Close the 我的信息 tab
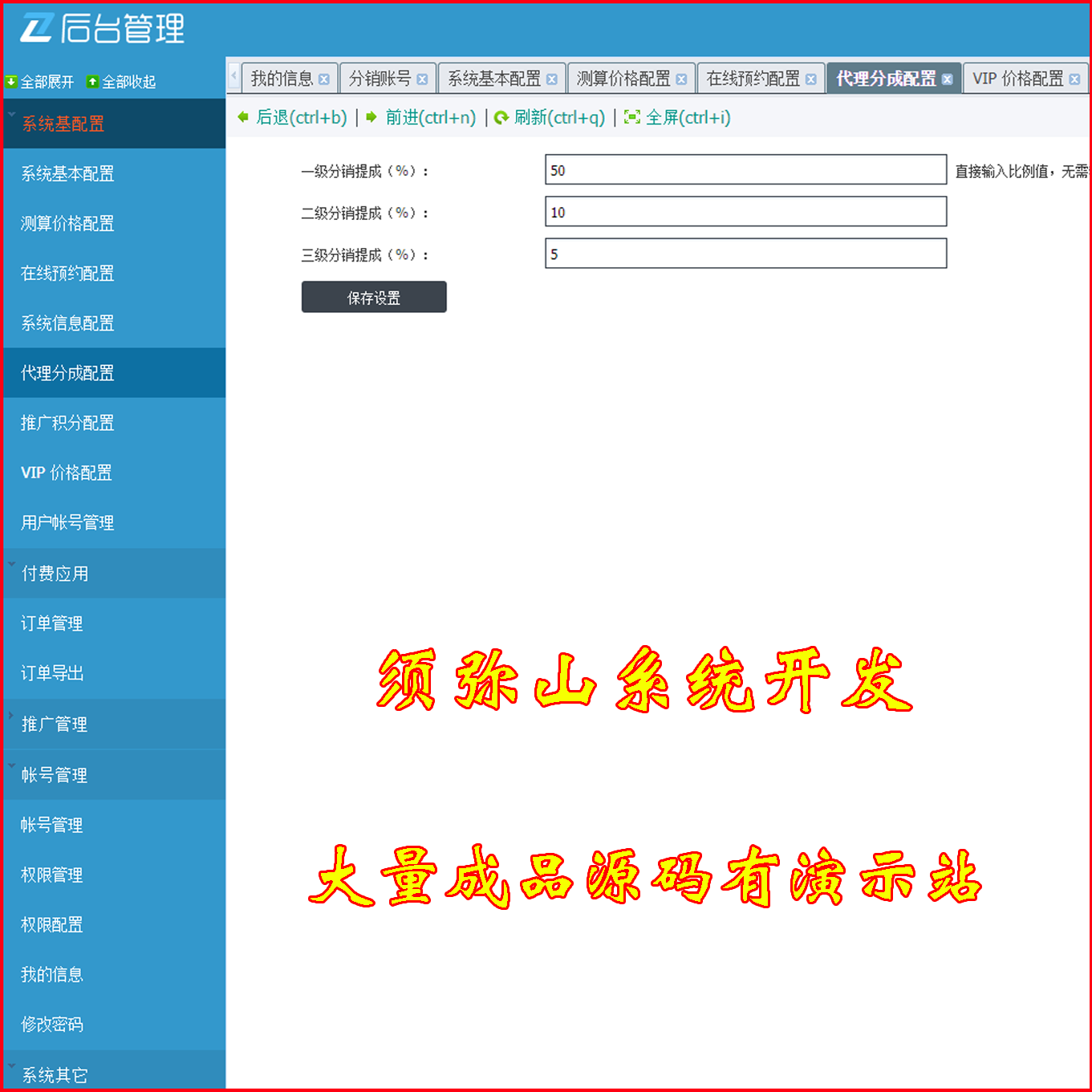The height and width of the screenshot is (1092, 1092). tap(324, 79)
